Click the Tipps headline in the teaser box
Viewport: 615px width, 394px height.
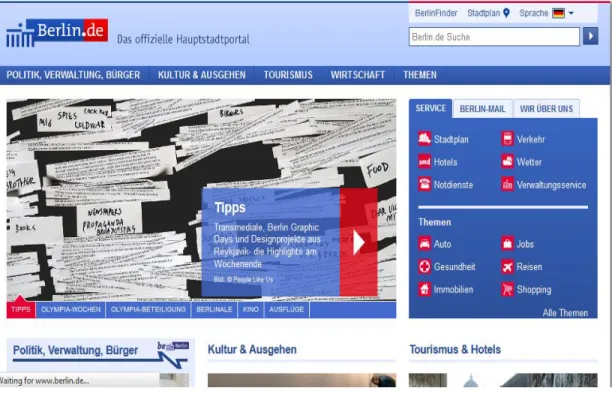click(231, 208)
